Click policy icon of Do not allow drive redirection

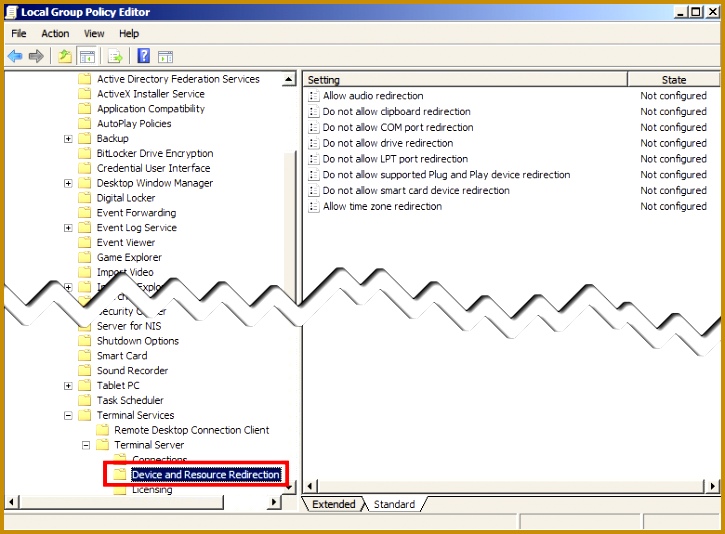tap(313, 143)
